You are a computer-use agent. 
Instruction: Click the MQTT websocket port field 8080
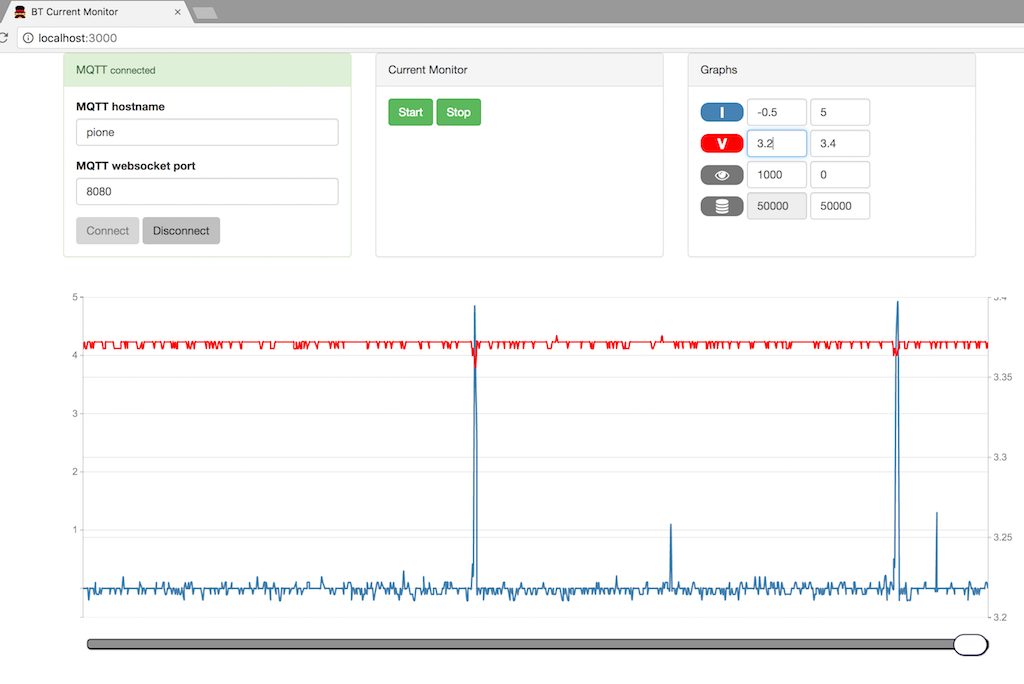tap(207, 191)
